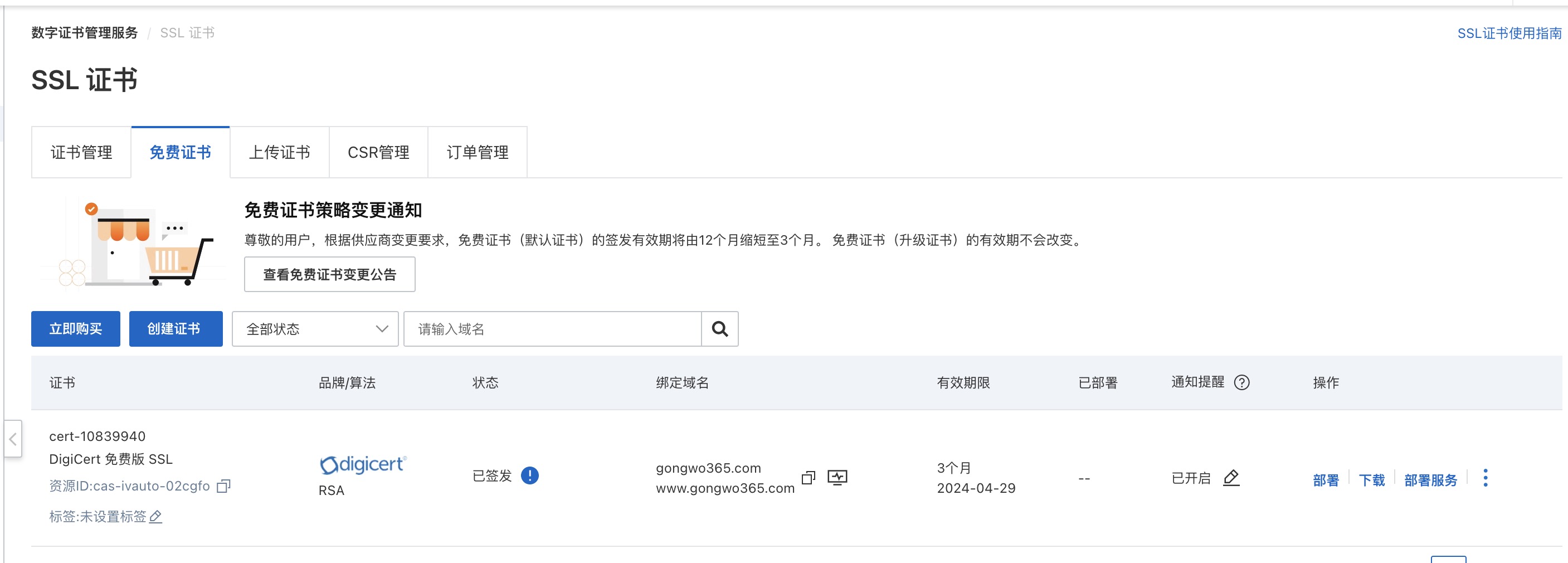
Task: Copy the resource ID cas-ivauto-02cgfo
Action: (x=224, y=486)
